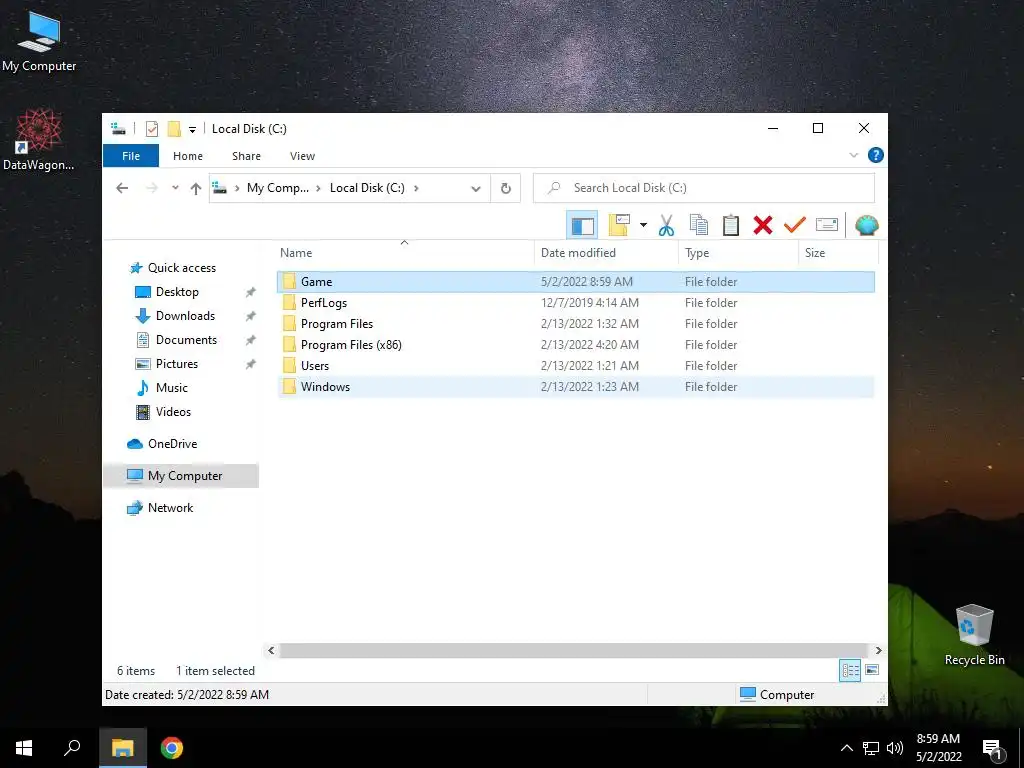Click the Search Local Disk (C:) box

[704, 188]
